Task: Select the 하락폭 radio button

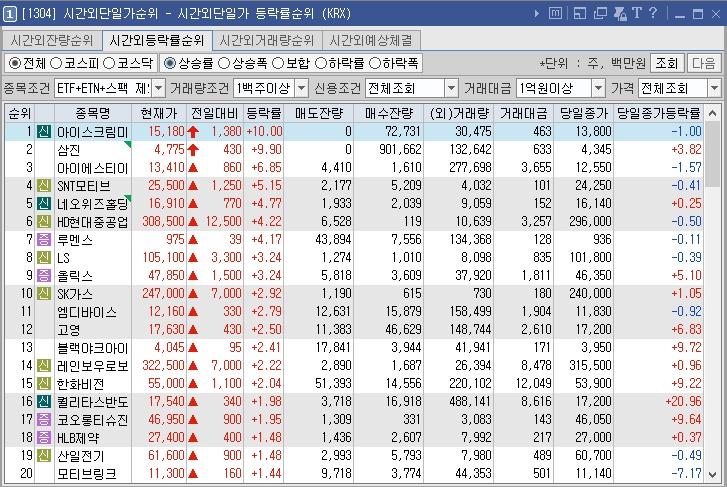Action: pyautogui.click(x=375, y=63)
